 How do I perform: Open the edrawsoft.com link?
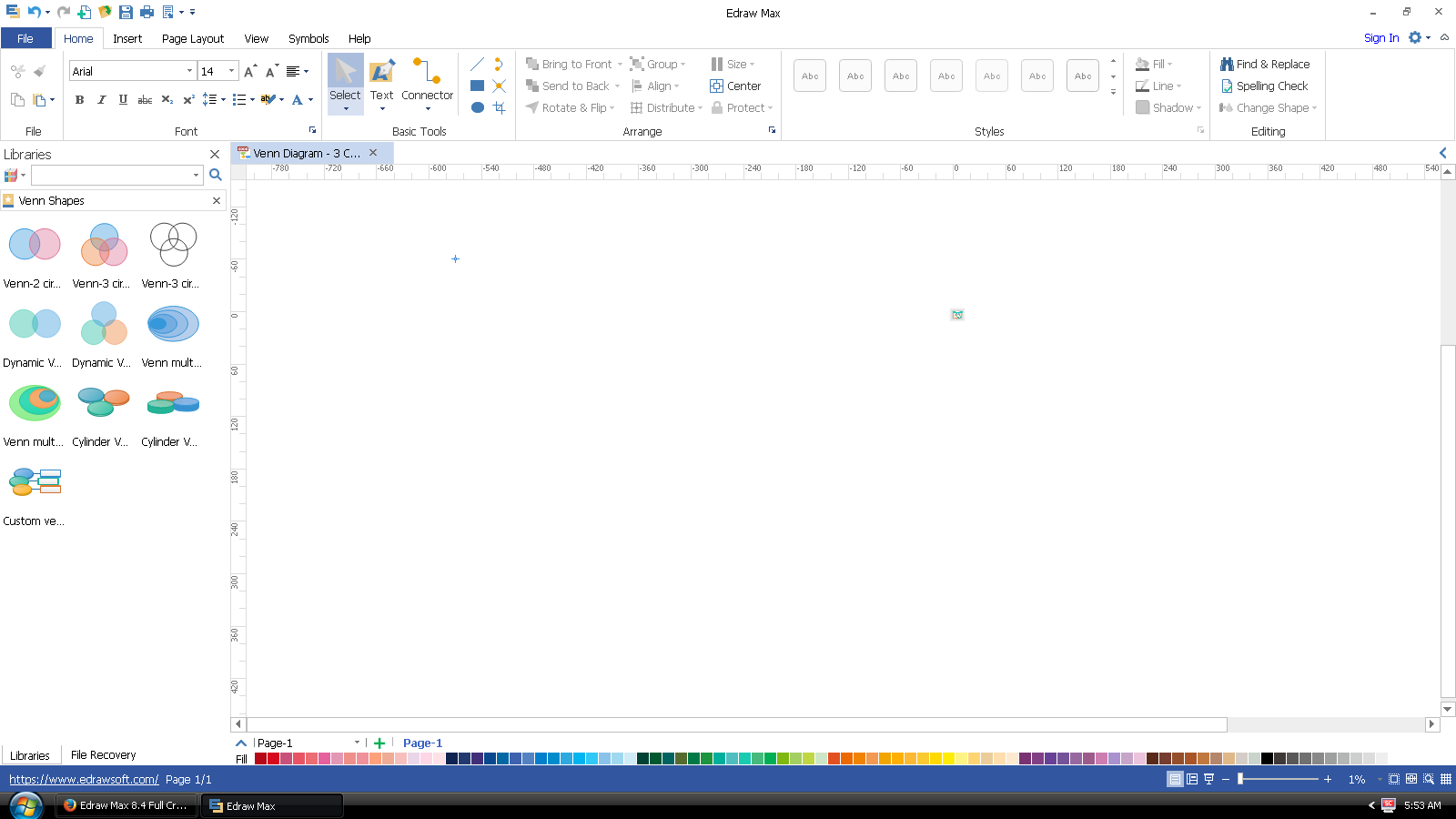[x=84, y=779]
